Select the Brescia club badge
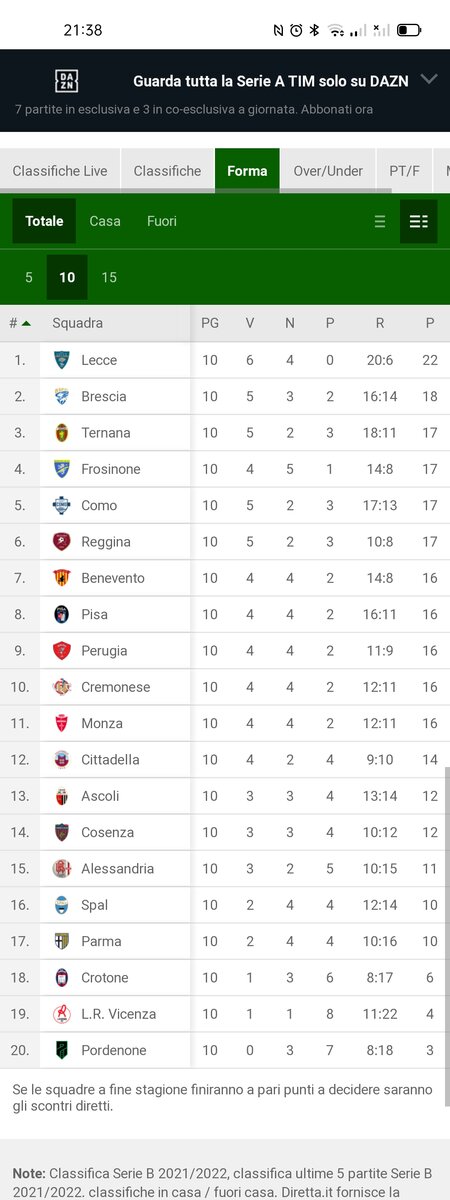The height and width of the screenshot is (1200, 450). (x=62, y=396)
